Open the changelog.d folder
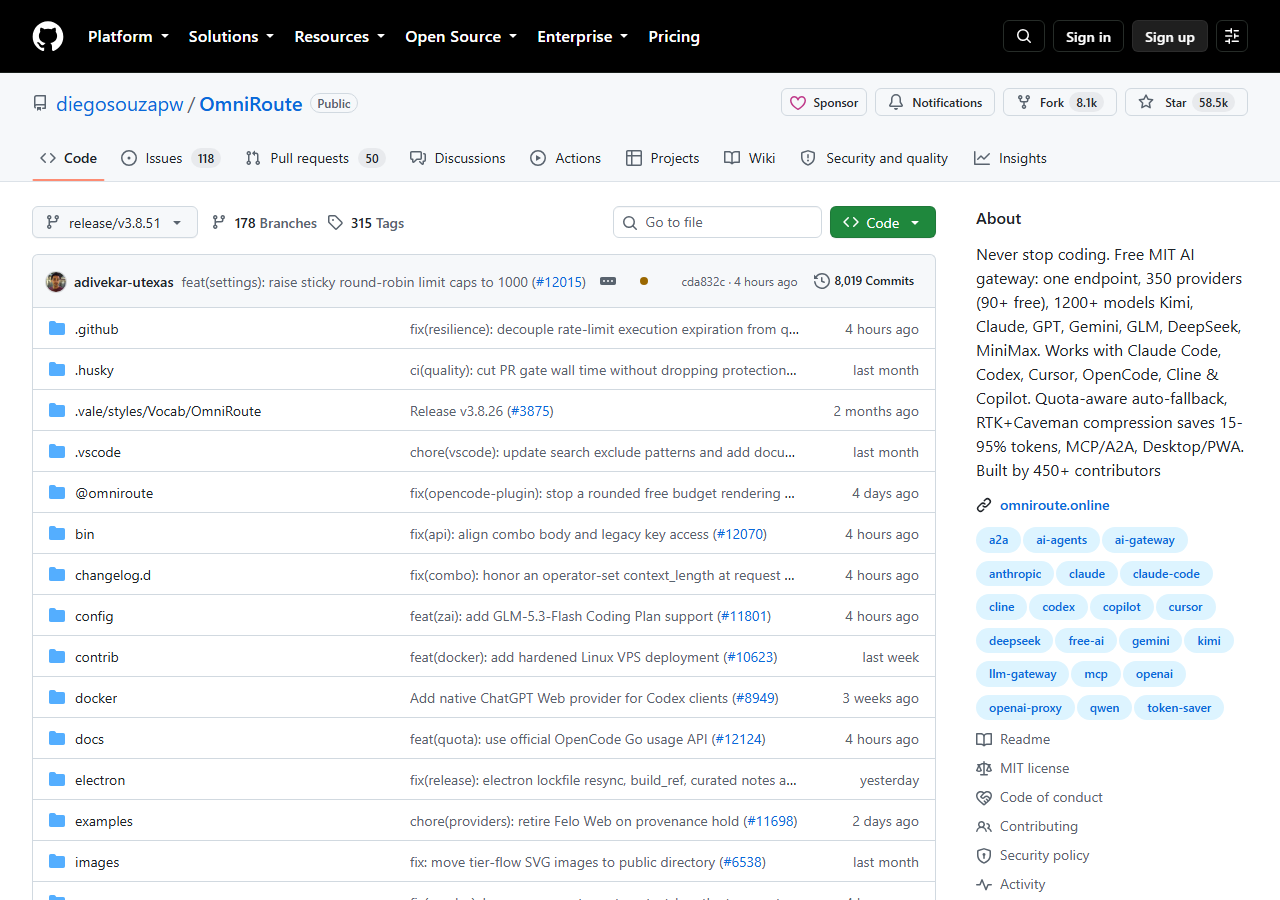Image resolution: width=1280 pixels, height=900 pixels. click(x=113, y=575)
